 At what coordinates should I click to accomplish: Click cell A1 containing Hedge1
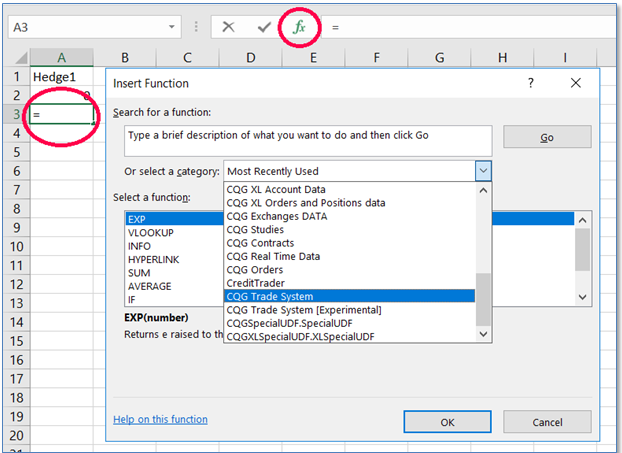point(61,77)
